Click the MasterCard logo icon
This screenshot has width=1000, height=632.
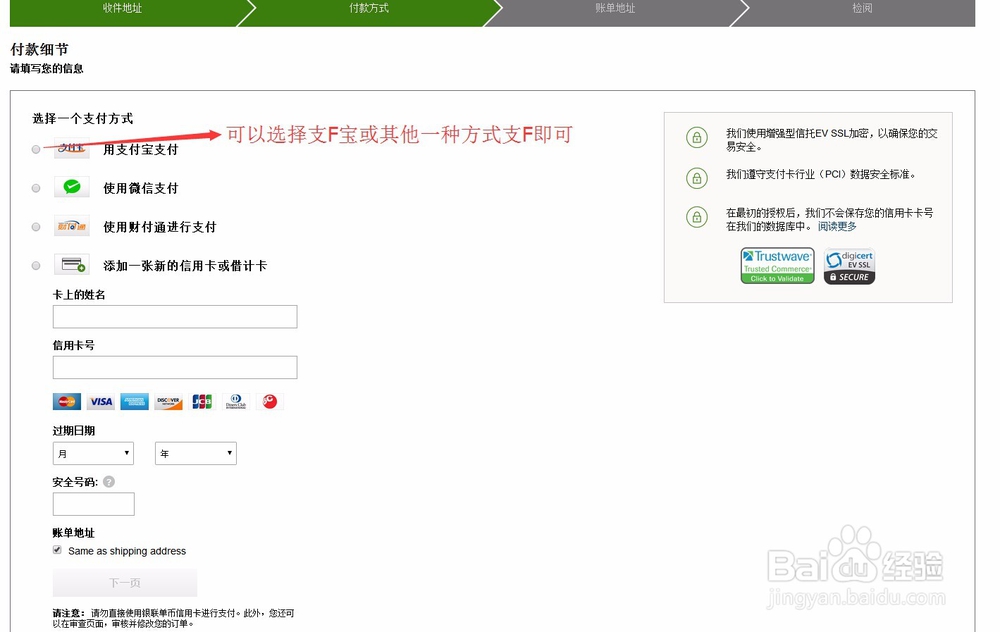66,401
